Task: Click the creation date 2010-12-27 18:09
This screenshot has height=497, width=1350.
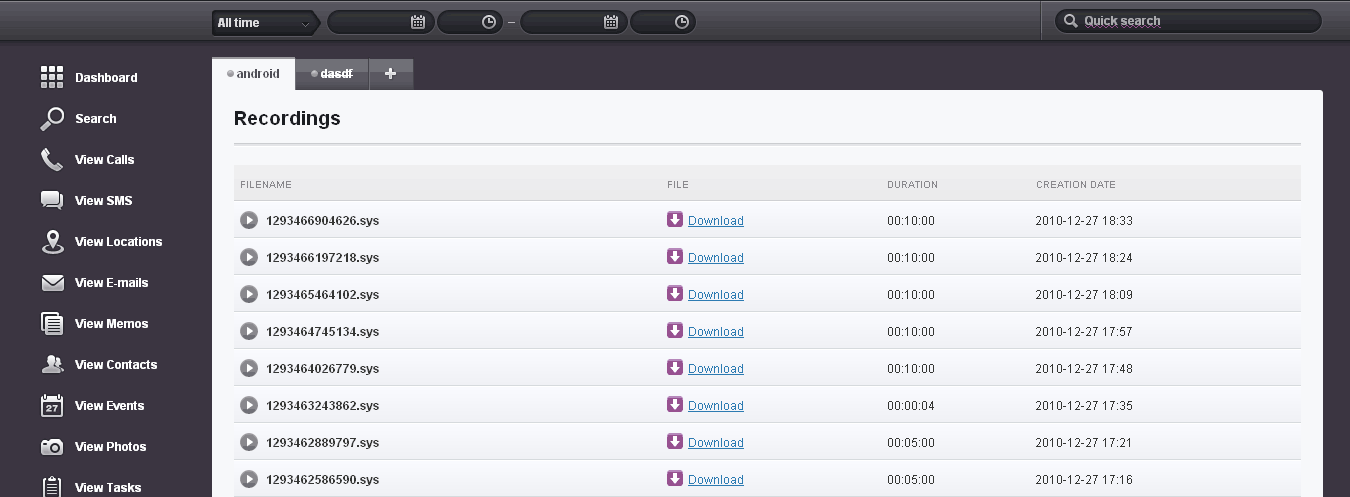Action: coord(1084,295)
